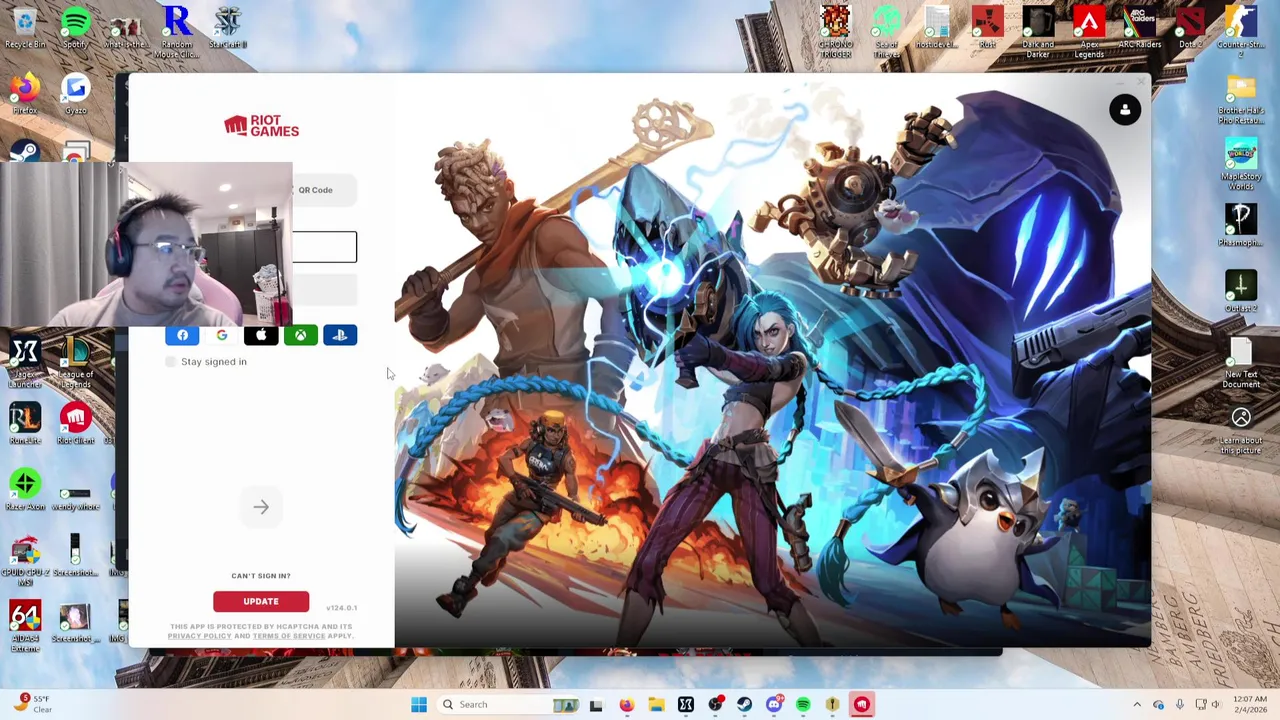Click the taskbar Search box

510,704
